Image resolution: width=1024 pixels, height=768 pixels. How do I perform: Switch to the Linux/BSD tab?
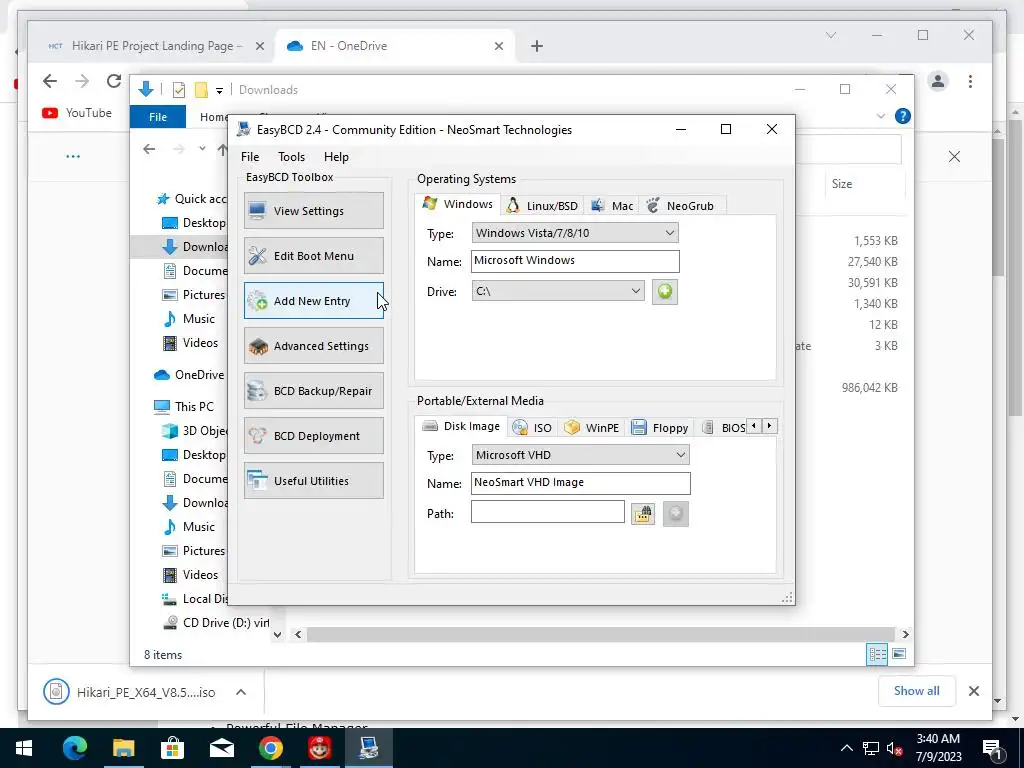coord(543,206)
